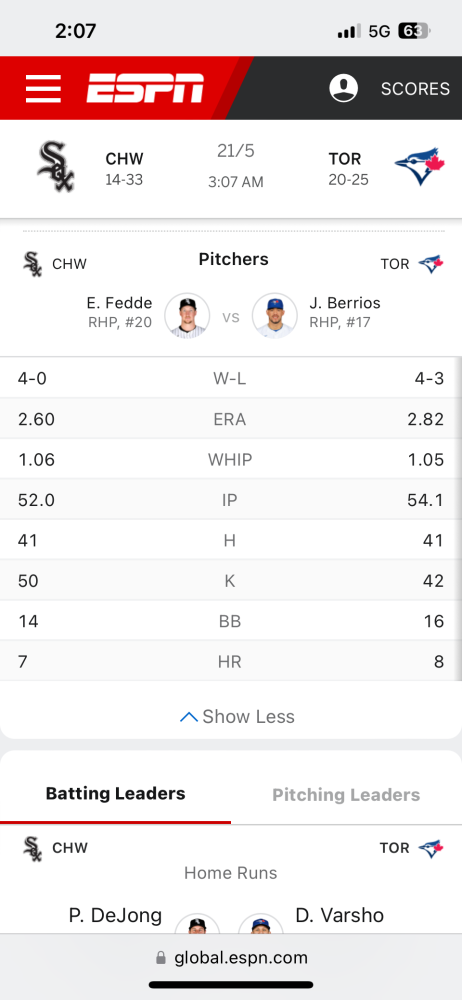Switch to the Pitching Leaders tab
462x1000 pixels.
346,795
